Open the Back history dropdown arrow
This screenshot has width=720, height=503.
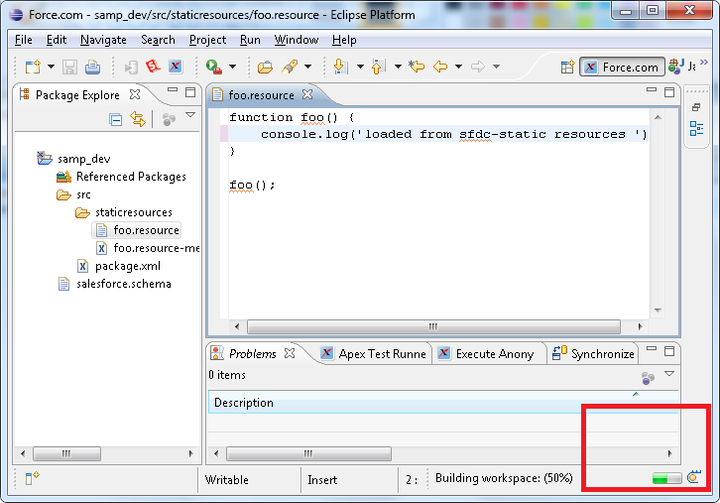point(458,67)
